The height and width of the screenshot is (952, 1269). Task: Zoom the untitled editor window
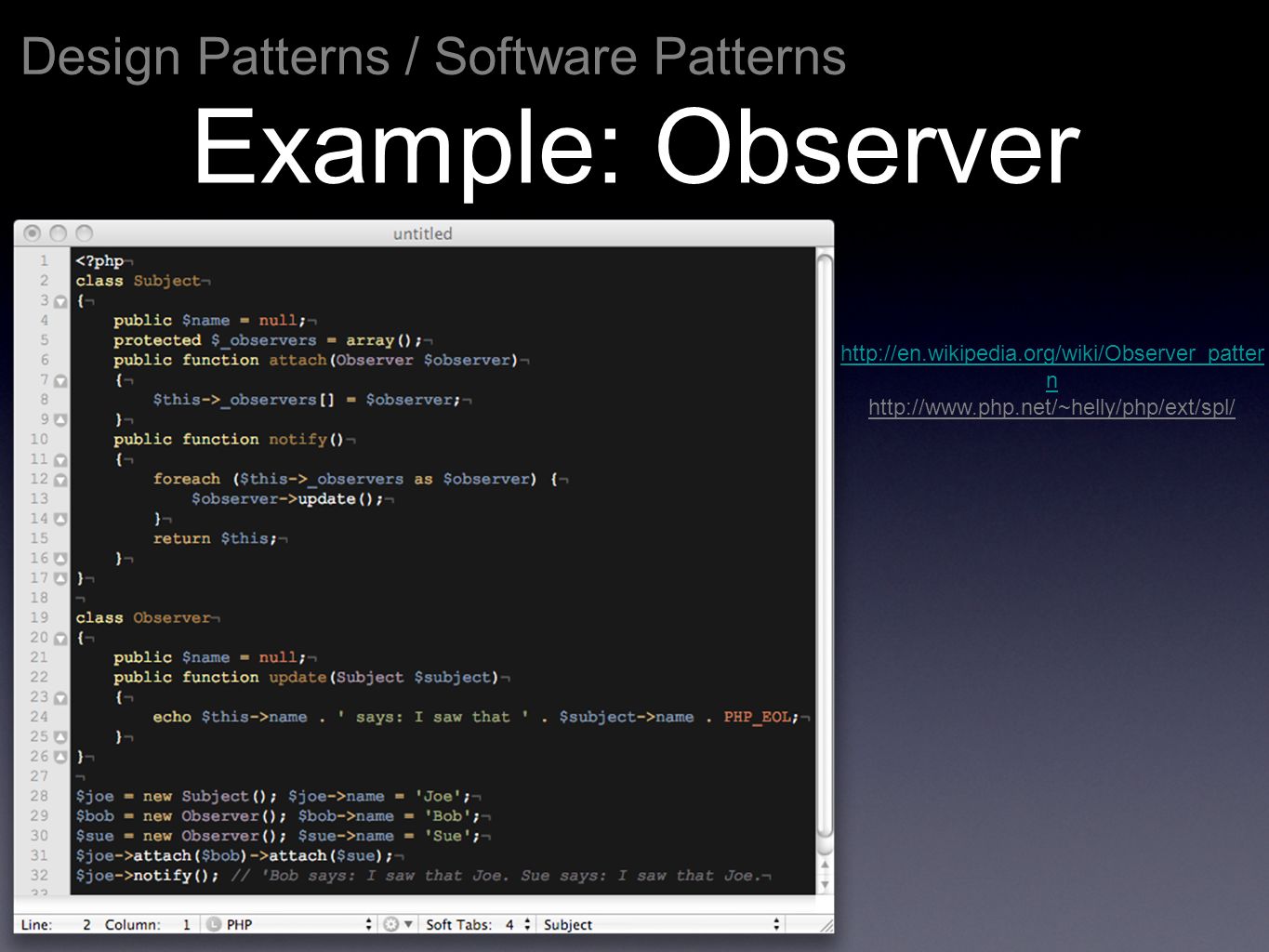coord(85,233)
